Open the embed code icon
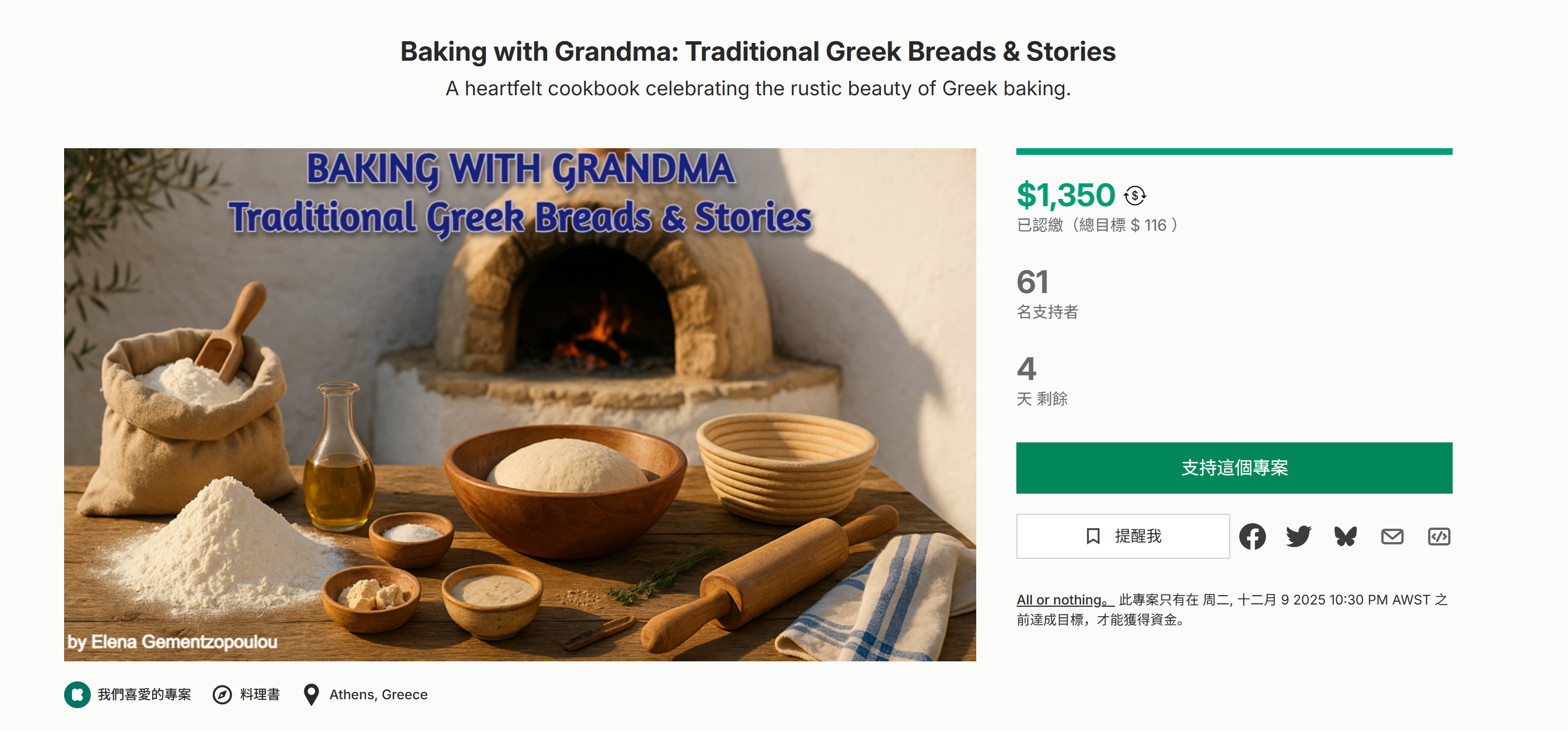1568x731 pixels. tap(1439, 536)
